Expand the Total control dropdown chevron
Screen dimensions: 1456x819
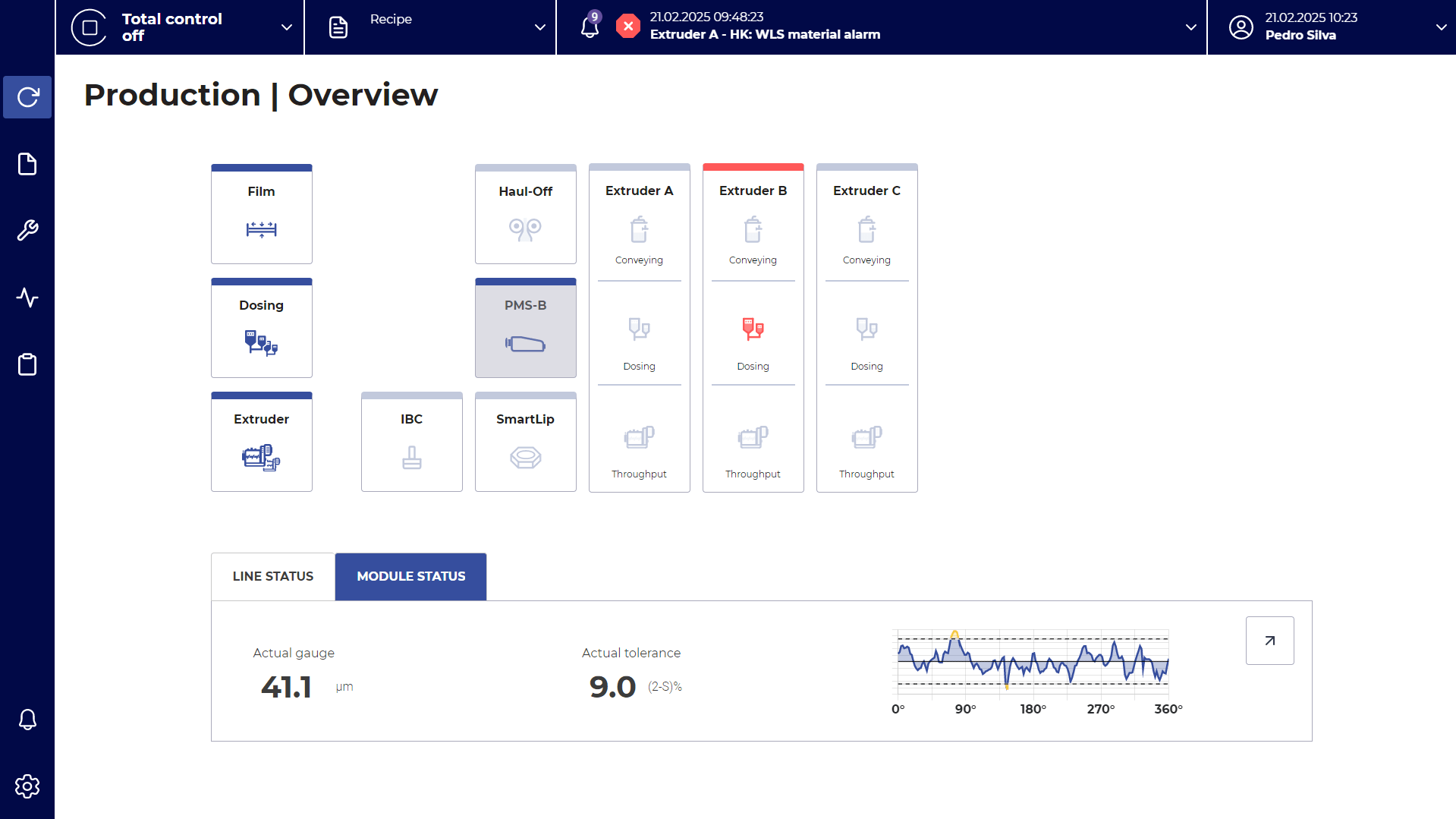287,27
